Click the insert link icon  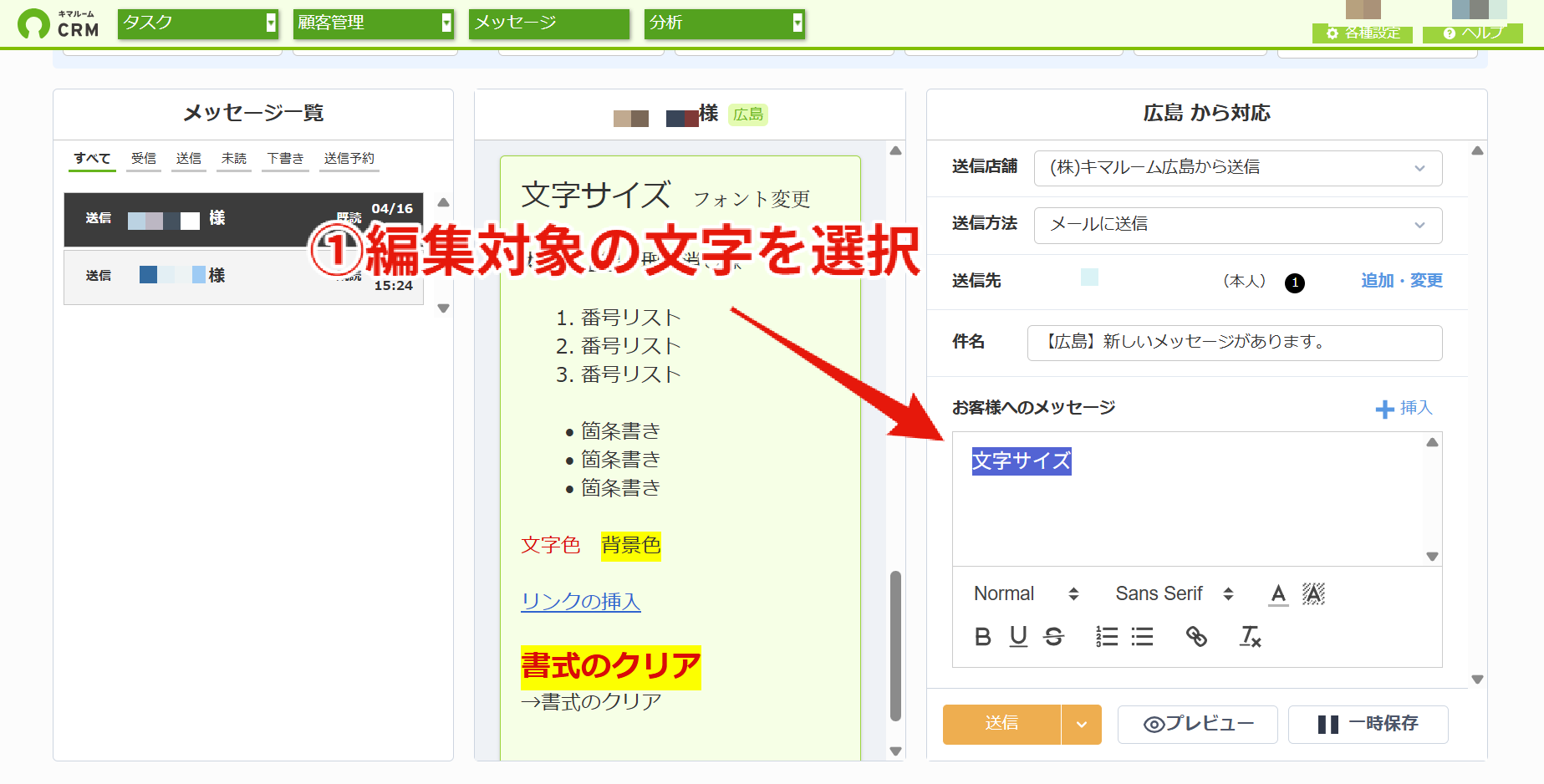click(1196, 637)
